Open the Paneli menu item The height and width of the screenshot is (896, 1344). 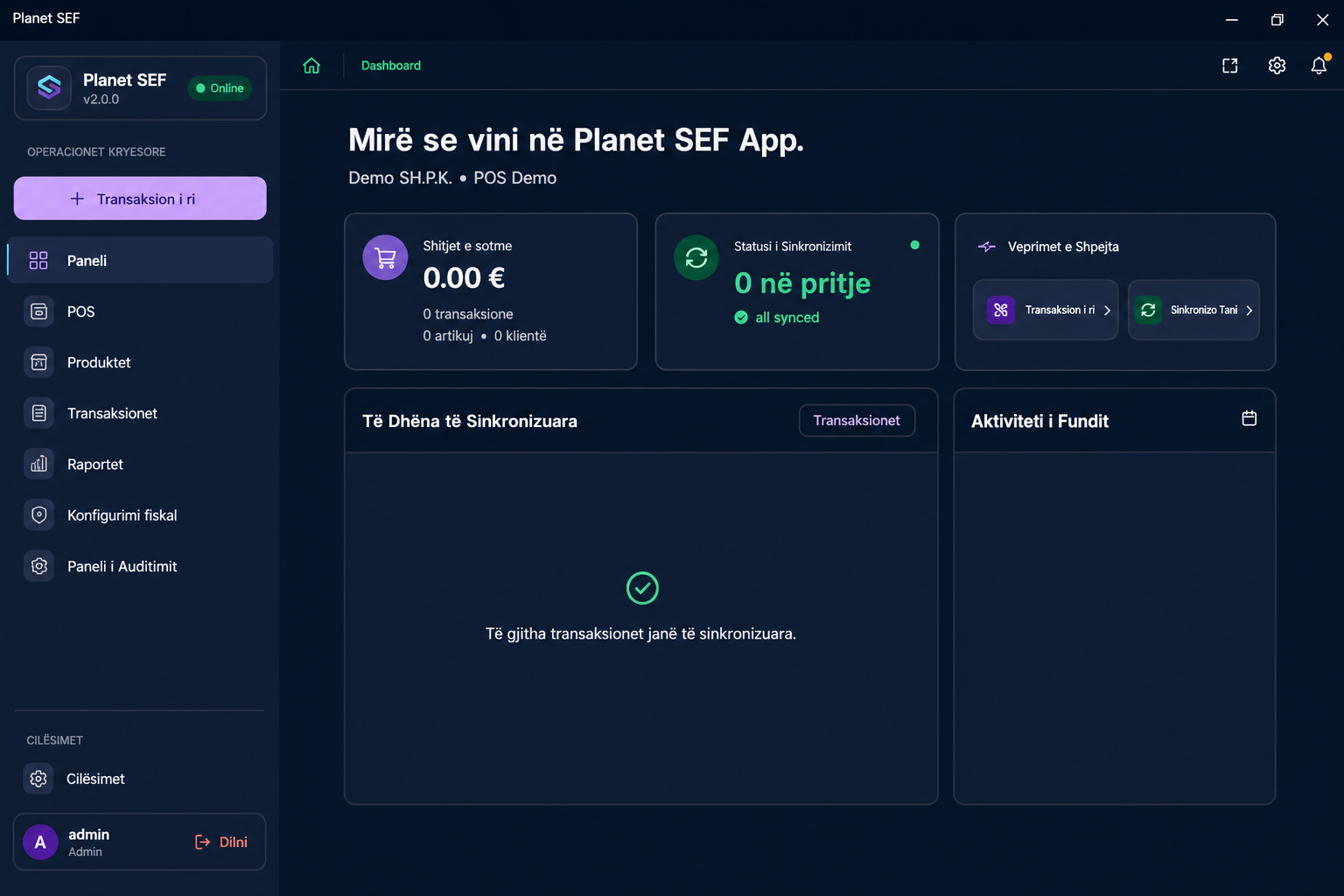pyautogui.click(x=140, y=261)
